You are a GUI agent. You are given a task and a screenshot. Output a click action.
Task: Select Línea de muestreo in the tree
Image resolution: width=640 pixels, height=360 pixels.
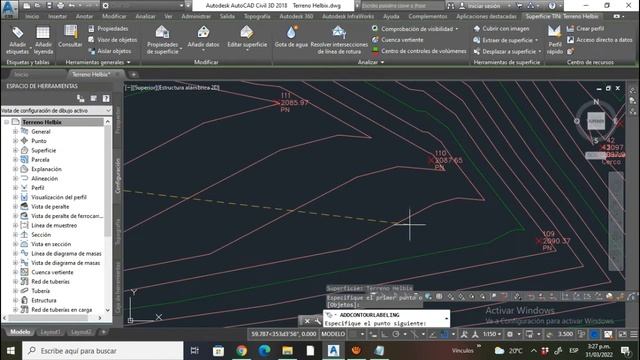tap(54, 225)
